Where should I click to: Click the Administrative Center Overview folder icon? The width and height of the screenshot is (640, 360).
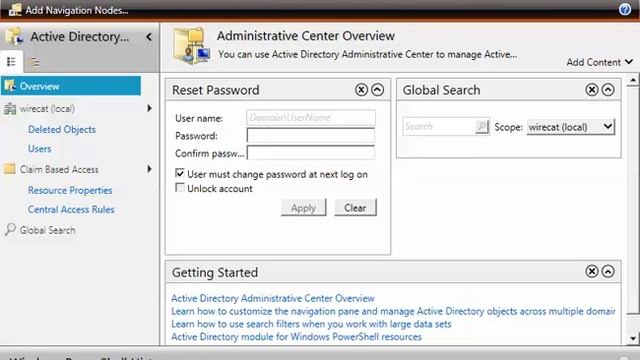pos(191,46)
